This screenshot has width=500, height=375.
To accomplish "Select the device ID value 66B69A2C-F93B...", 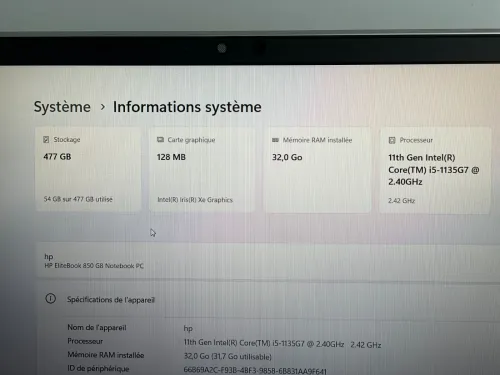I will coord(255,370).
